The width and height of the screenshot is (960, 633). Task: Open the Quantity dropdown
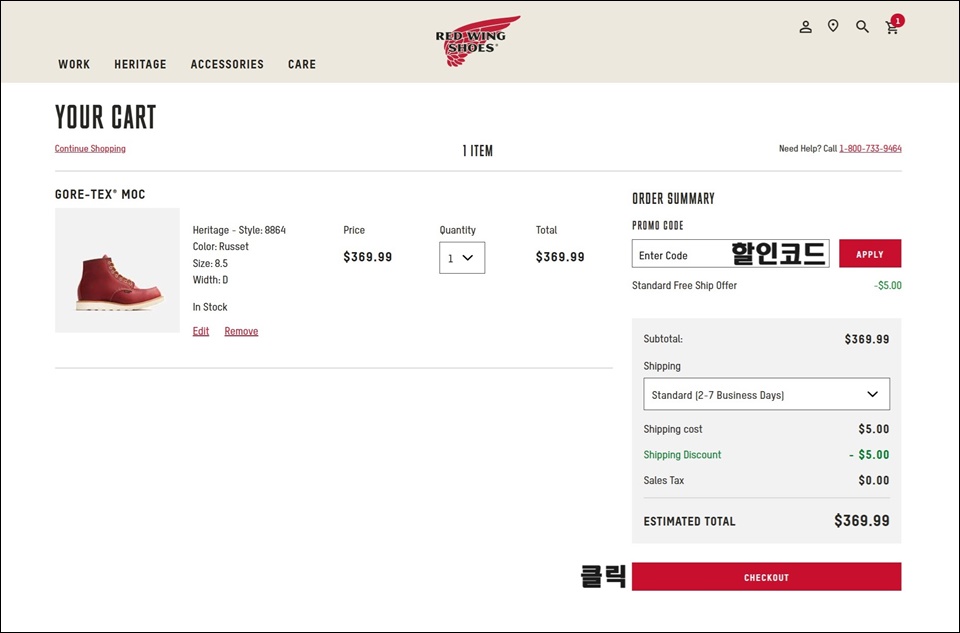(x=462, y=258)
